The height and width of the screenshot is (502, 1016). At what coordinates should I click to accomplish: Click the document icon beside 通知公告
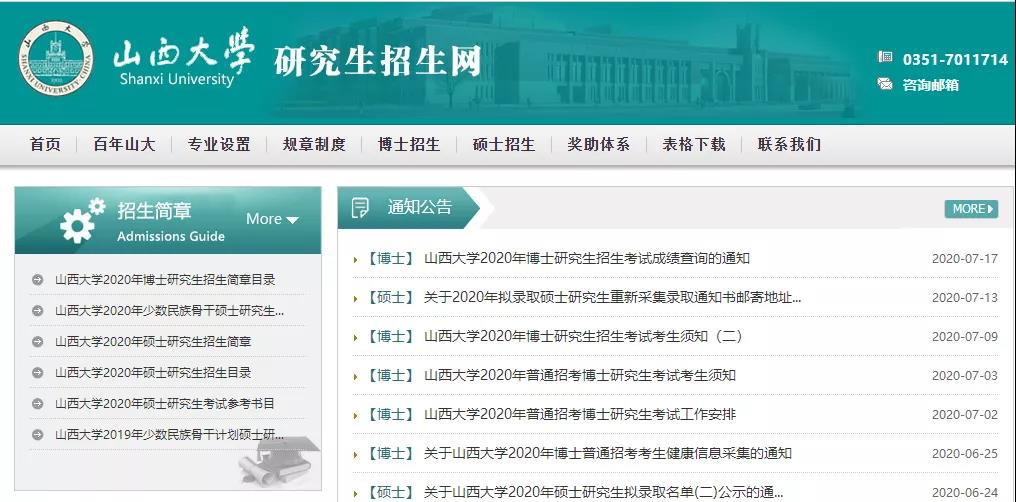[361, 208]
